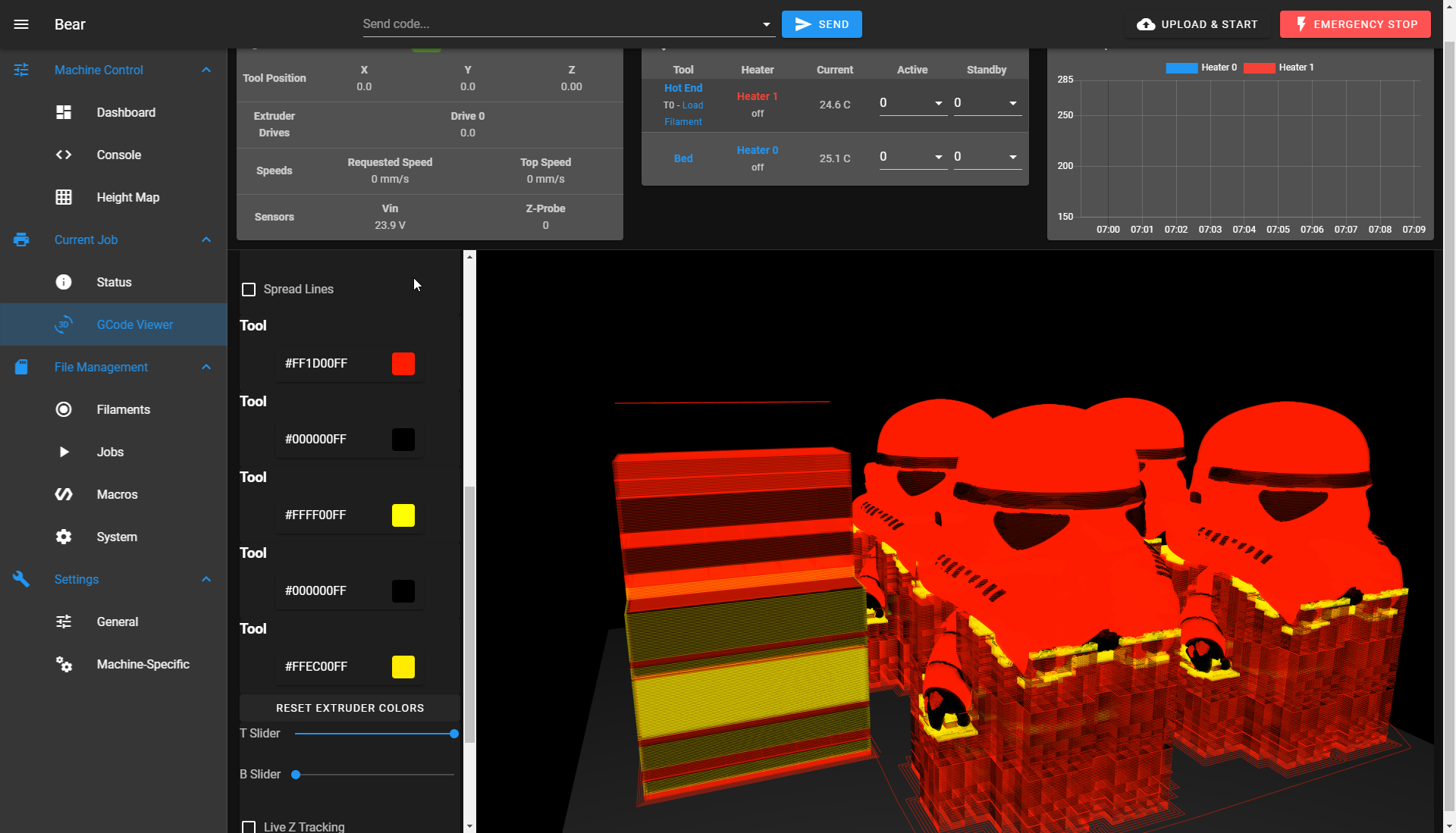Open the Send code history dropdown
The image size is (1456, 833).
point(767,24)
